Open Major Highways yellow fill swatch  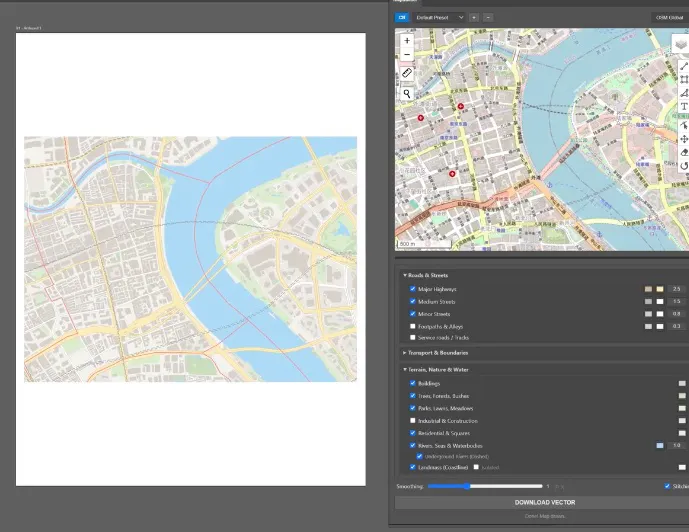[x=660, y=289]
